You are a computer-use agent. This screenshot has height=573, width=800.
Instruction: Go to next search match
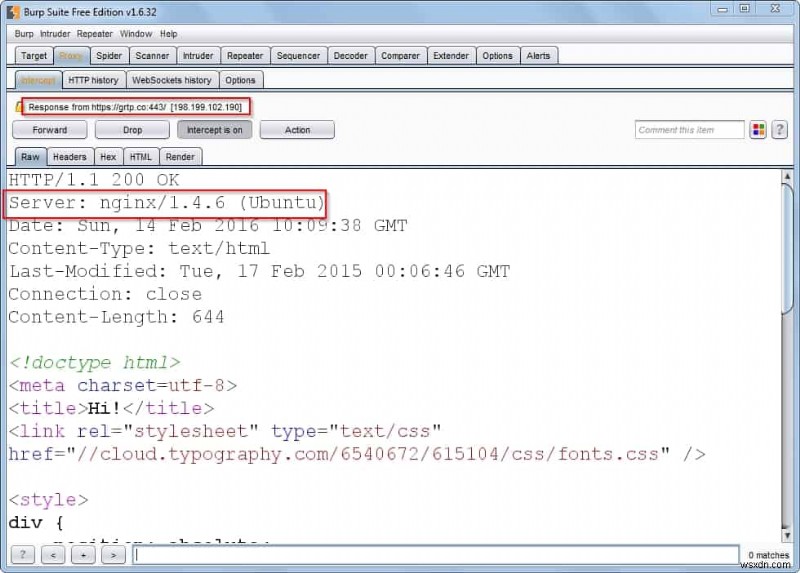click(113, 554)
